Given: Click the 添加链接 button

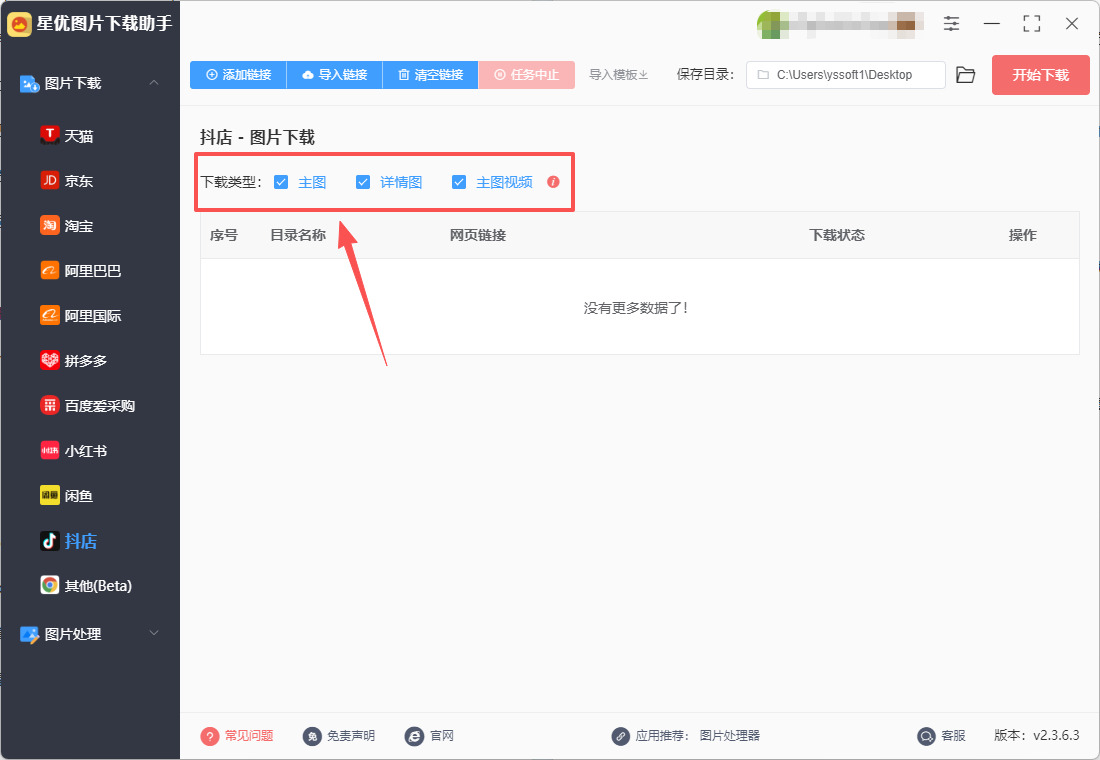Looking at the screenshot, I should tap(239, 74).
